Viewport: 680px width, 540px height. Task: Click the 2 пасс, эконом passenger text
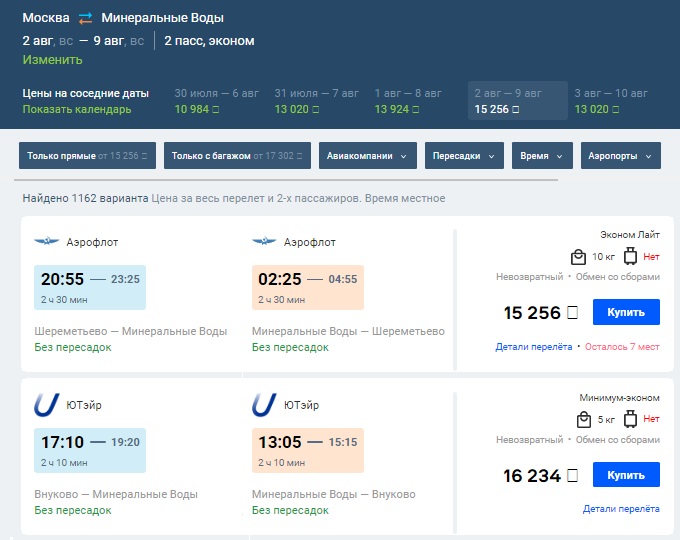pyautogui.click(x=209, y=41)
